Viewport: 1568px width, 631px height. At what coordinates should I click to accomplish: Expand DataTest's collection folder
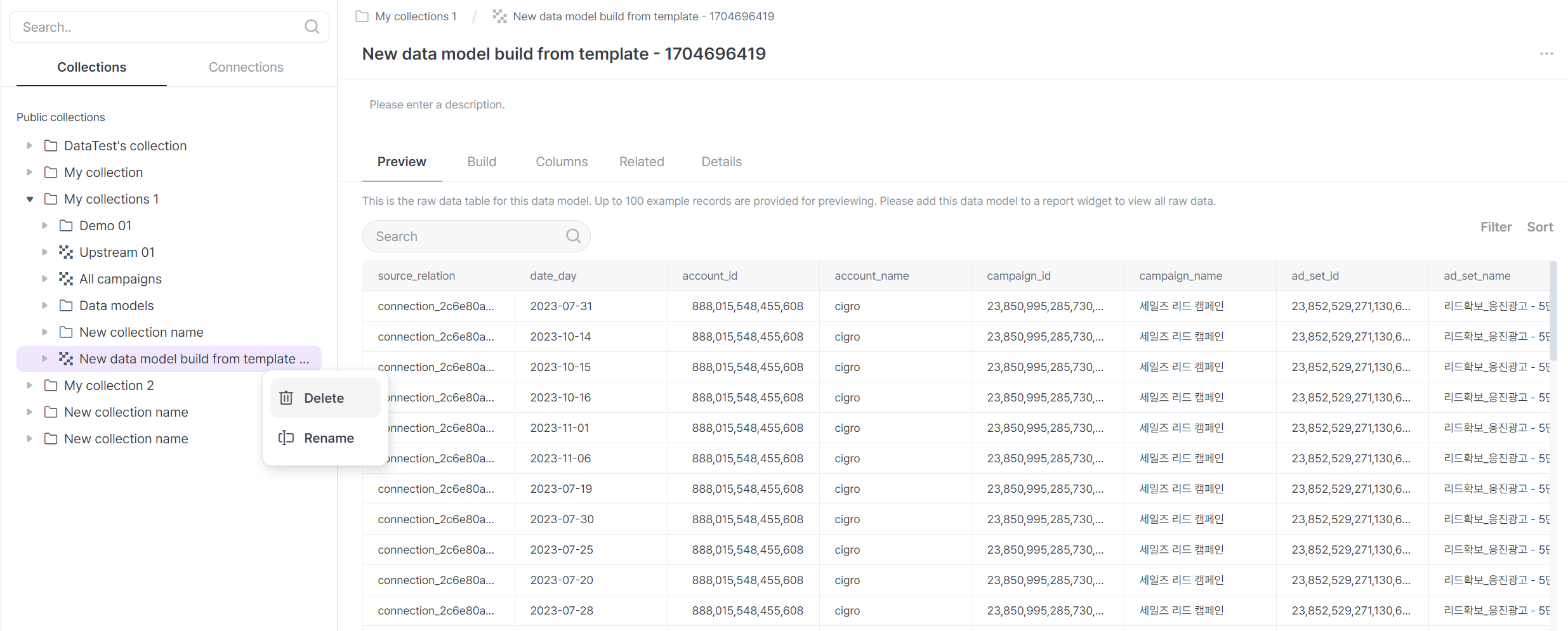coord(30,146)
